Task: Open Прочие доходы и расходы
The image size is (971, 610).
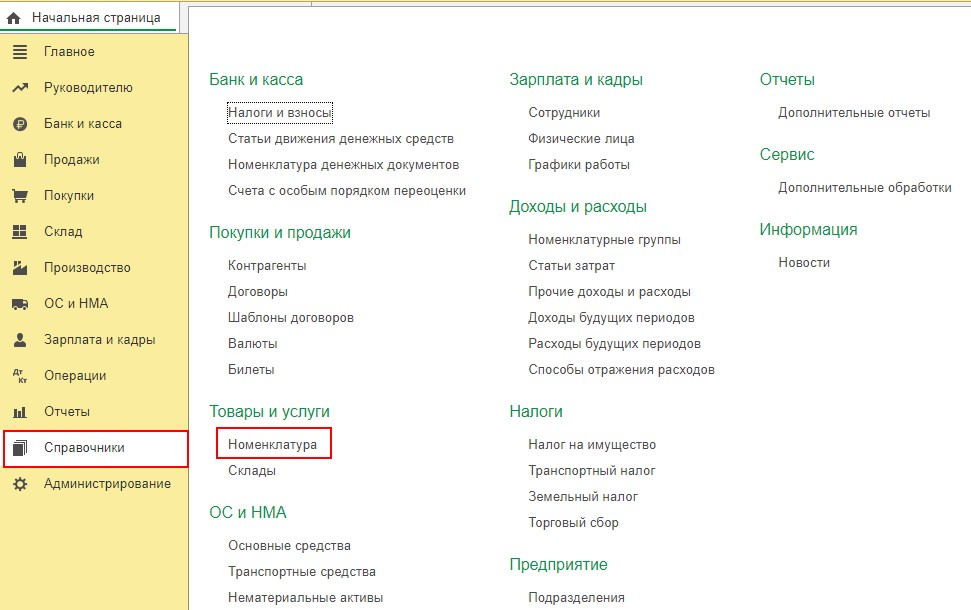Action: point(609,292)
